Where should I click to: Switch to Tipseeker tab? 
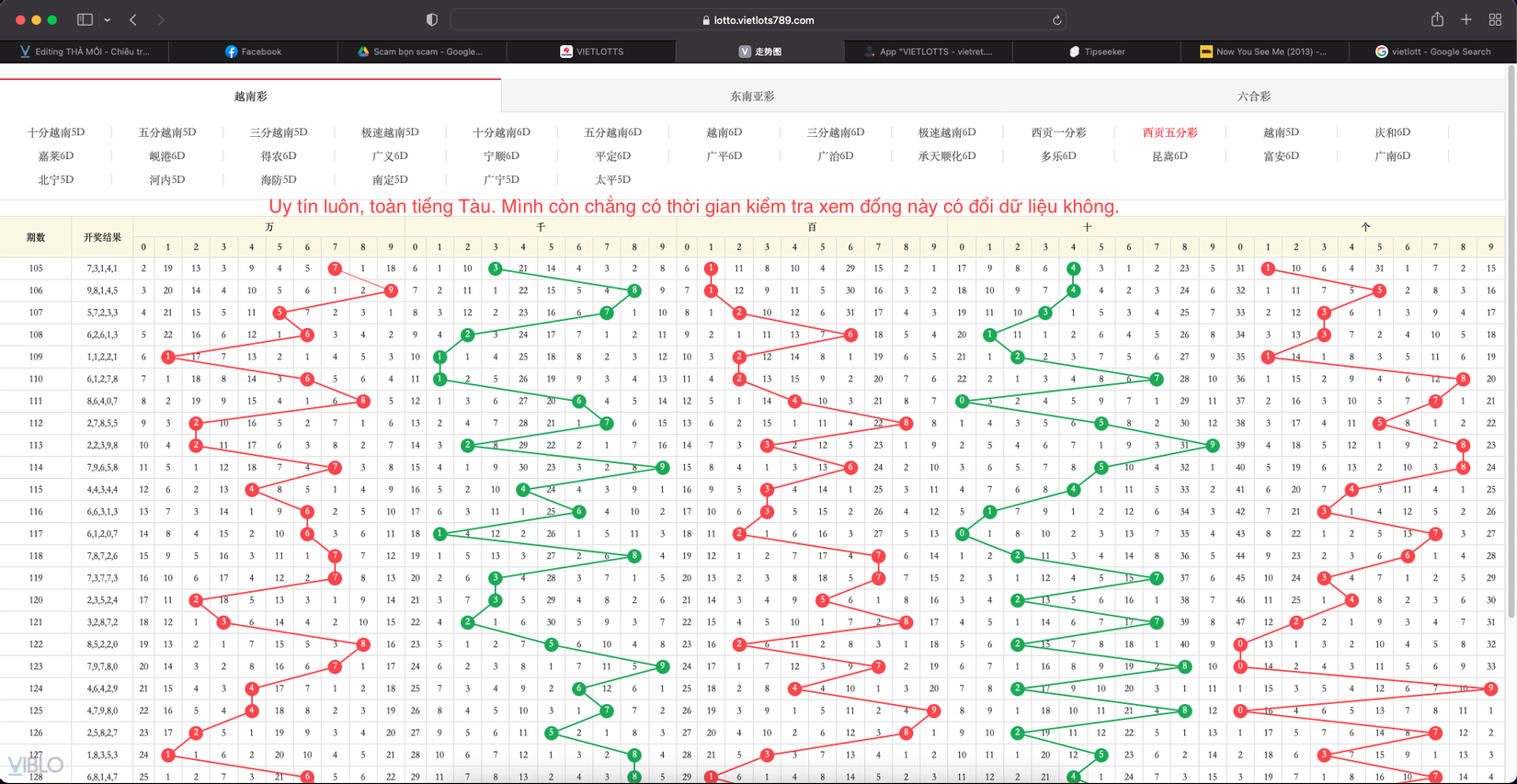[x=1097, y=51]
